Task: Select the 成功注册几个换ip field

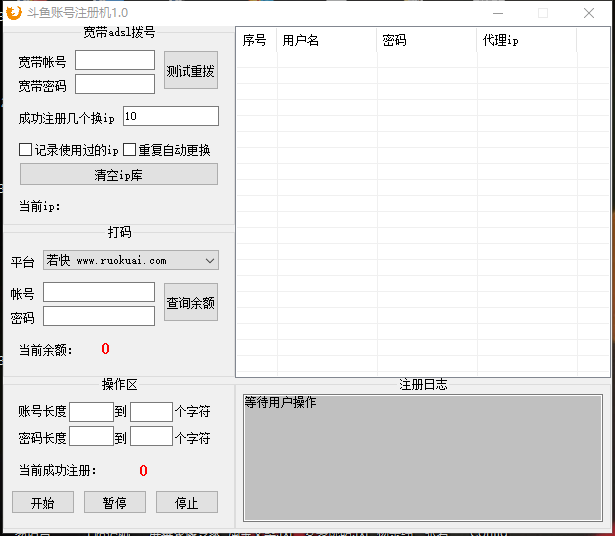Action: click(x=170, y=116)
